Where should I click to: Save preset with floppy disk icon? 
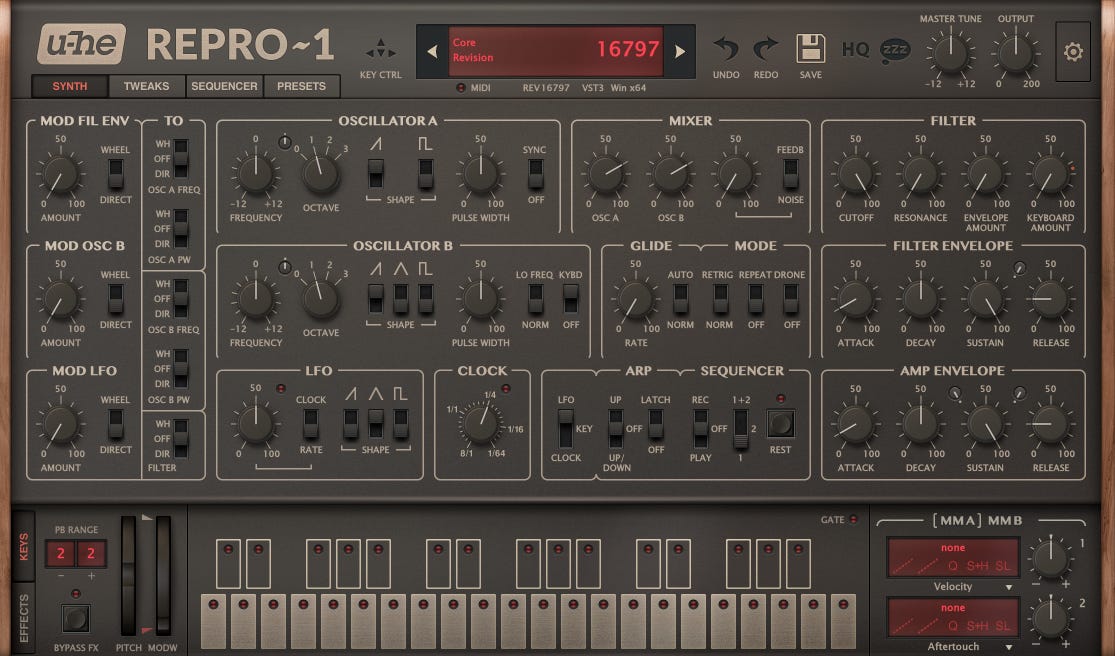(811, 49)
